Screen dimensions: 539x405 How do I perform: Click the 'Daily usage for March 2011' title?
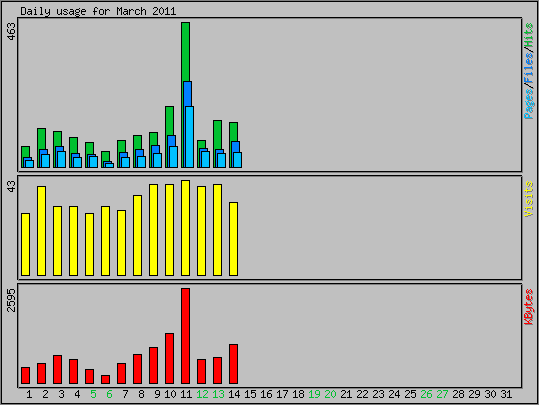pos(98,11)
